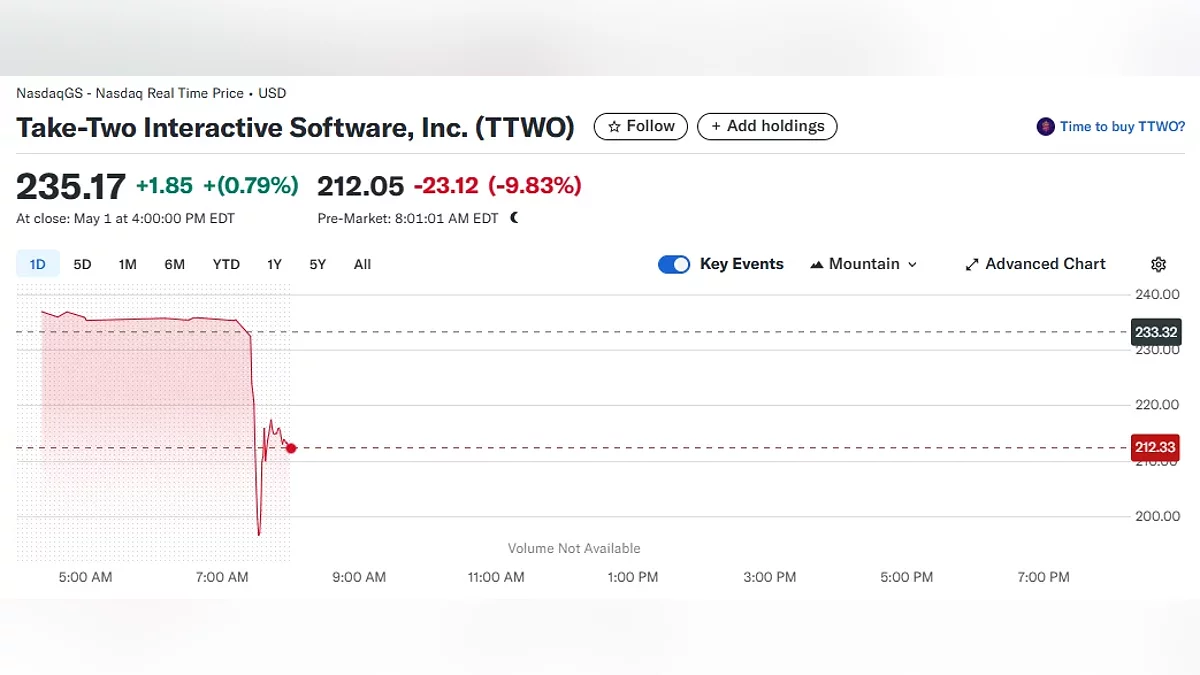This screenshot has width=1200, height=675.
Task: View the 5Y chart range
Action: pos(317,265)
